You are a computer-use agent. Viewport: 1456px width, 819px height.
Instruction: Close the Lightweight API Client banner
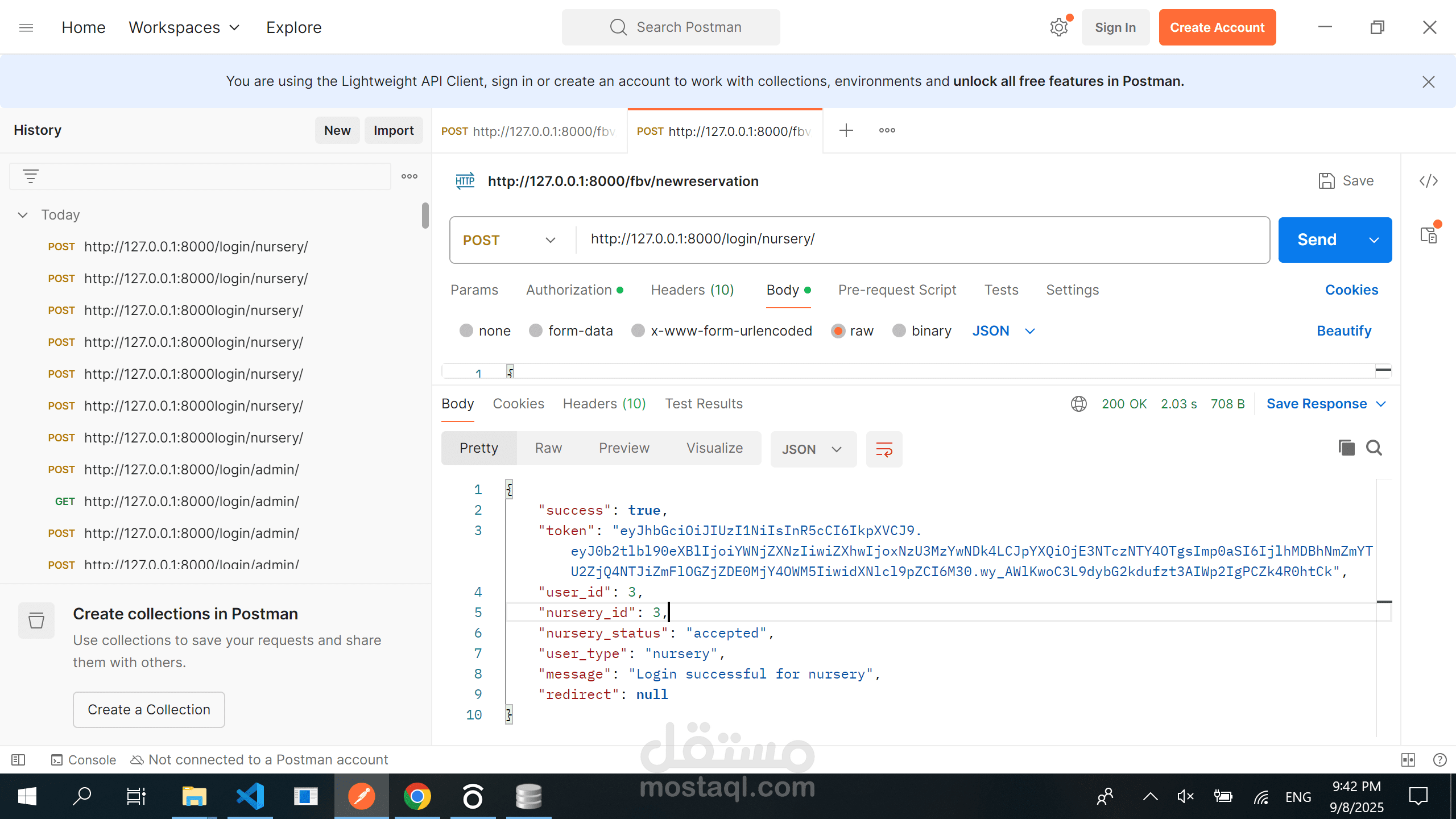click(1429, 82)
